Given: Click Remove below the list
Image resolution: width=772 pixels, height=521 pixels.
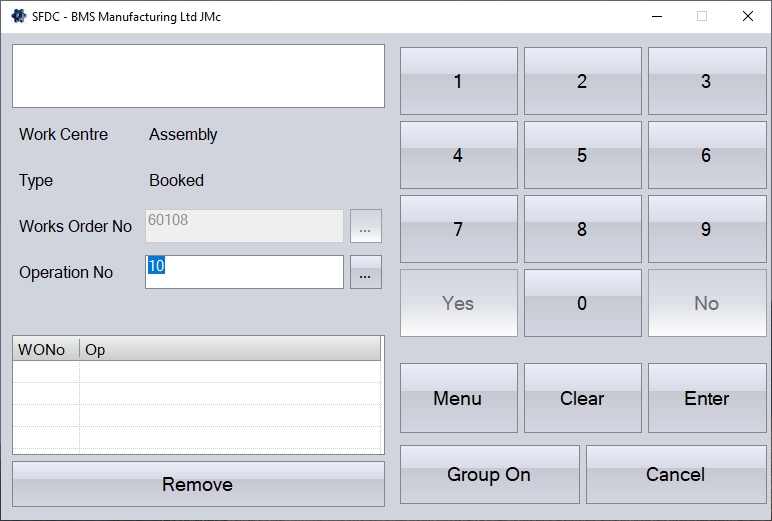Looking at the screenshot, I should [198, 484].
